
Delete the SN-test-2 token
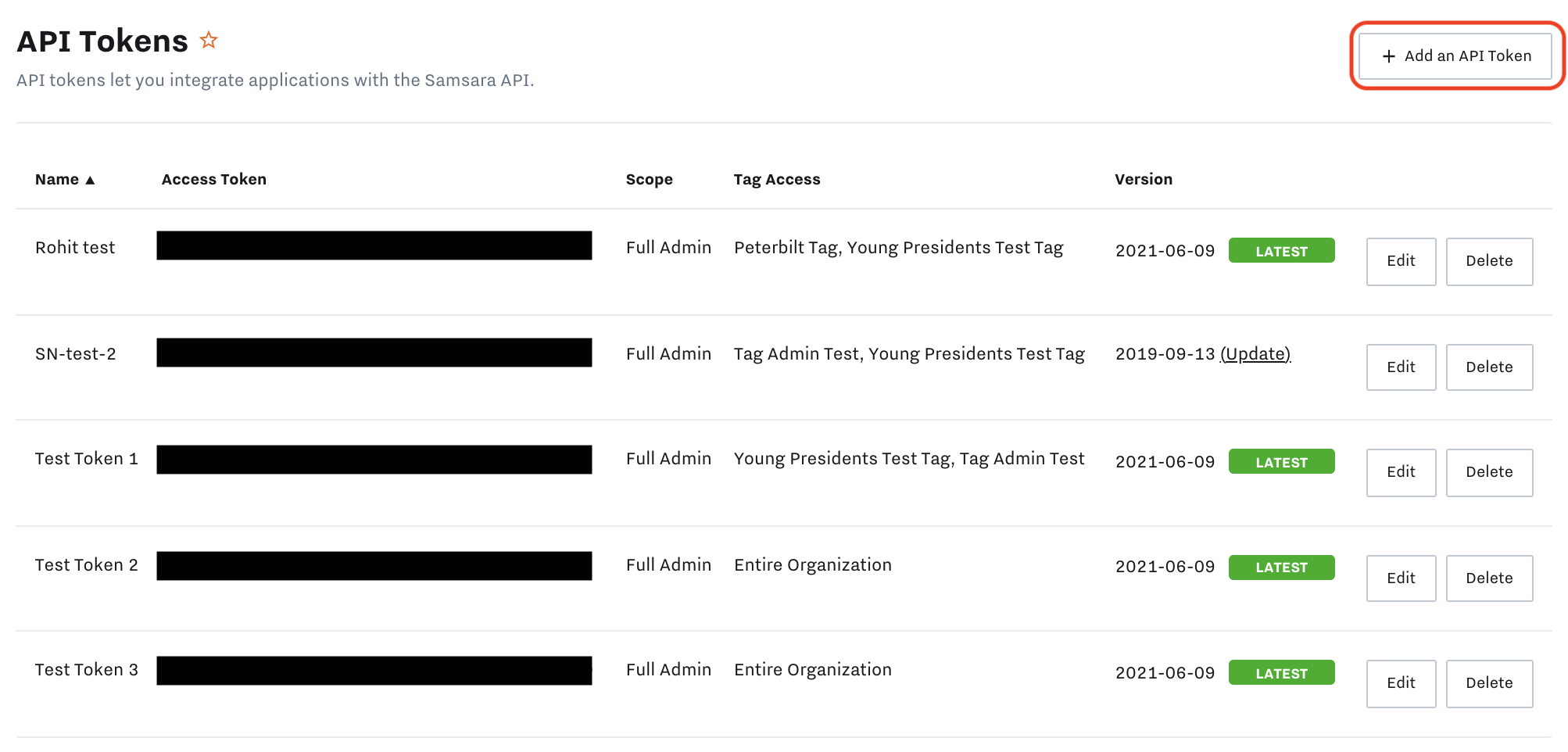click(1489, 367)
